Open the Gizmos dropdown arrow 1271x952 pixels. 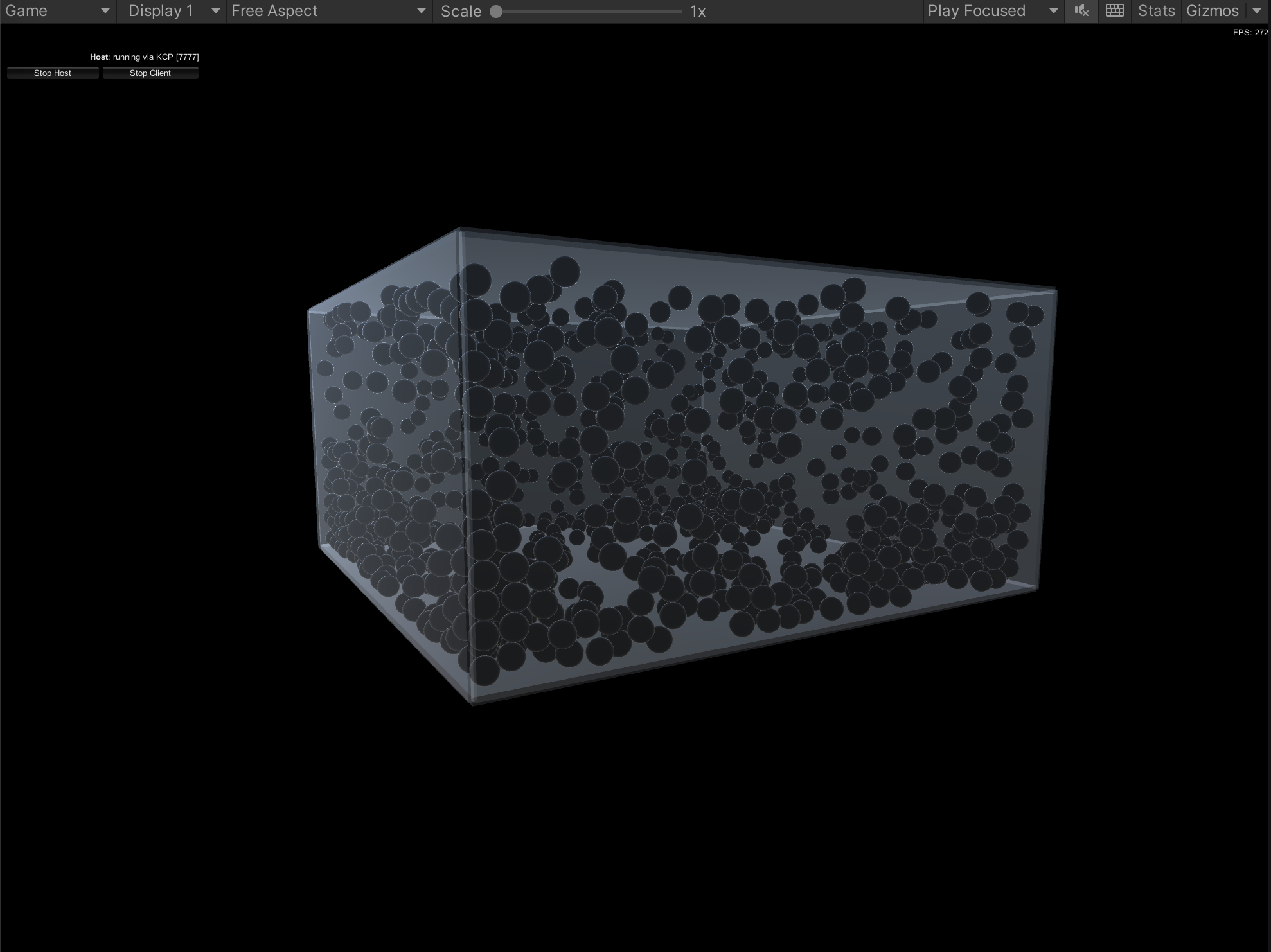point(1257,11)
